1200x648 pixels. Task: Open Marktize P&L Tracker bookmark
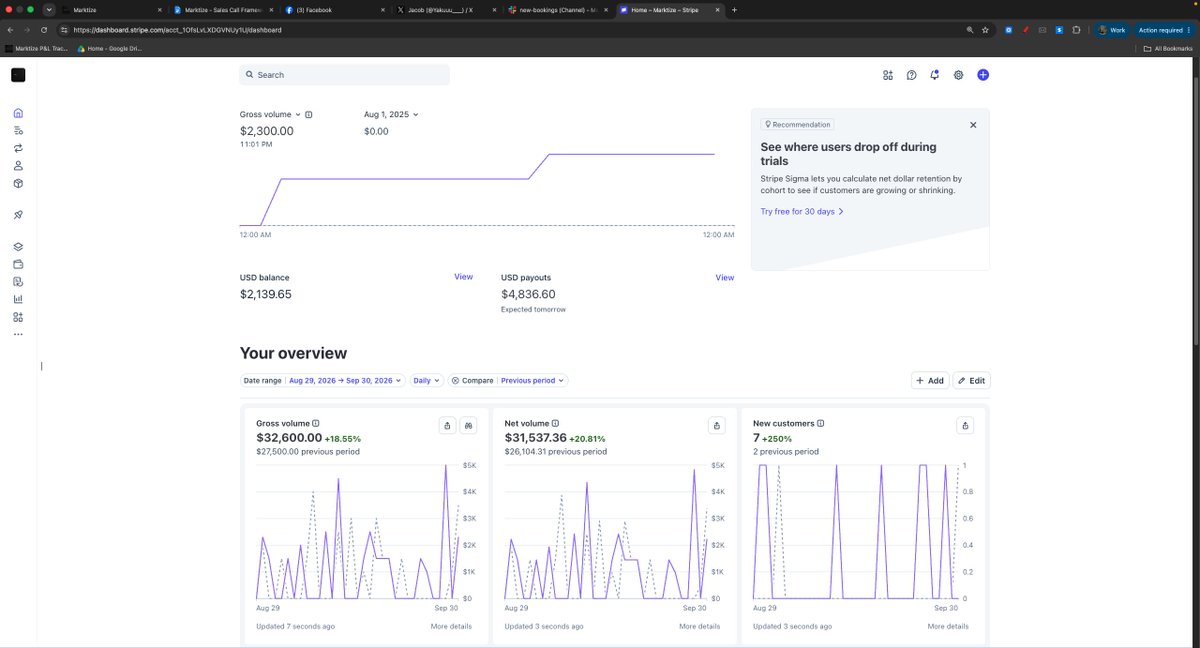(36, 48)
